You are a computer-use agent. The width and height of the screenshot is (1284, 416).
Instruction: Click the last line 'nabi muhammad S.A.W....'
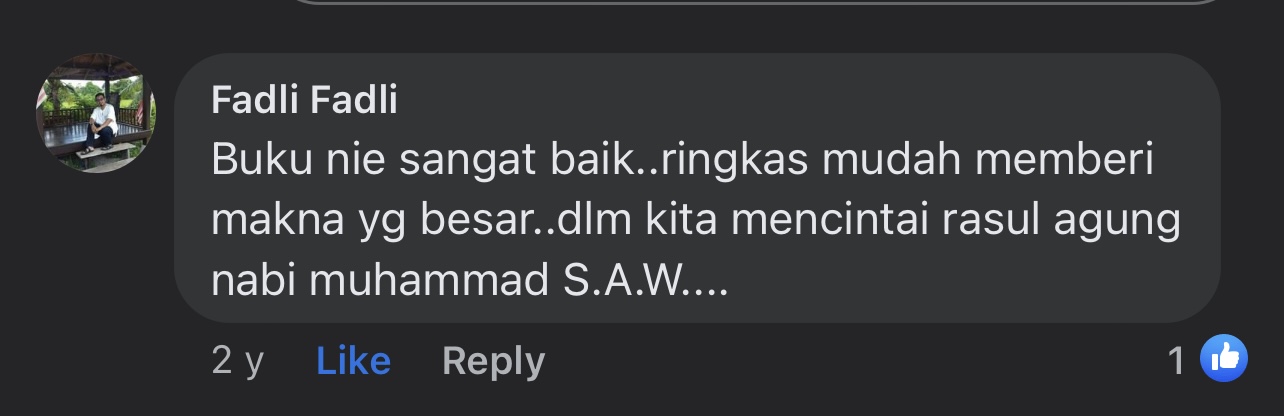click(470, 282)
